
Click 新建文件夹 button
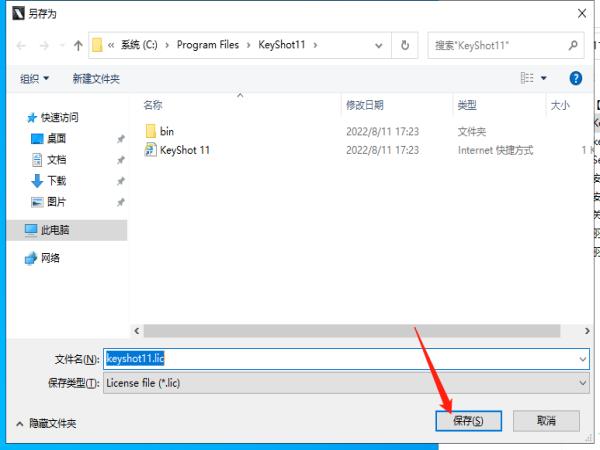(96, 79)
